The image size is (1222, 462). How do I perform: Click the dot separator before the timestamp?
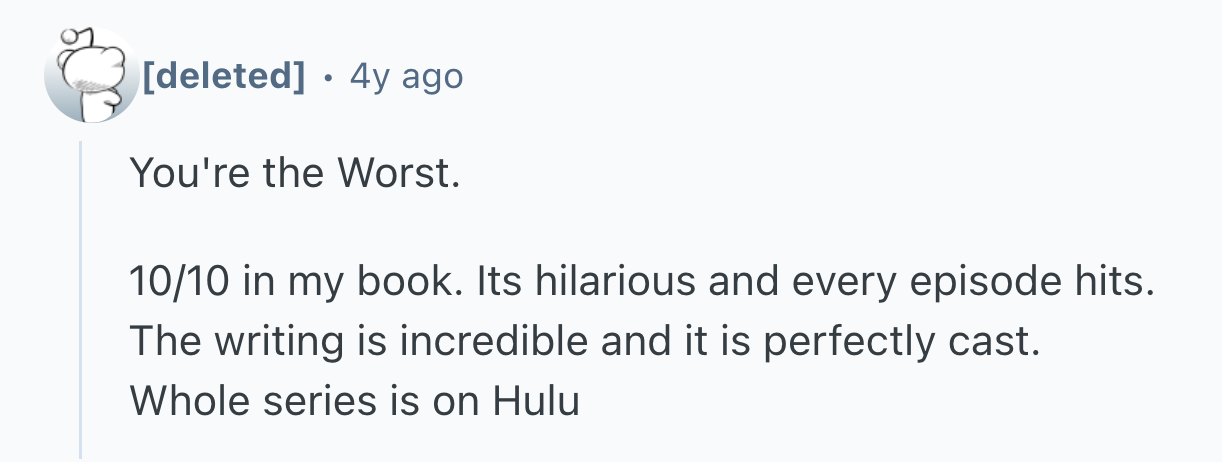point(327,76)
